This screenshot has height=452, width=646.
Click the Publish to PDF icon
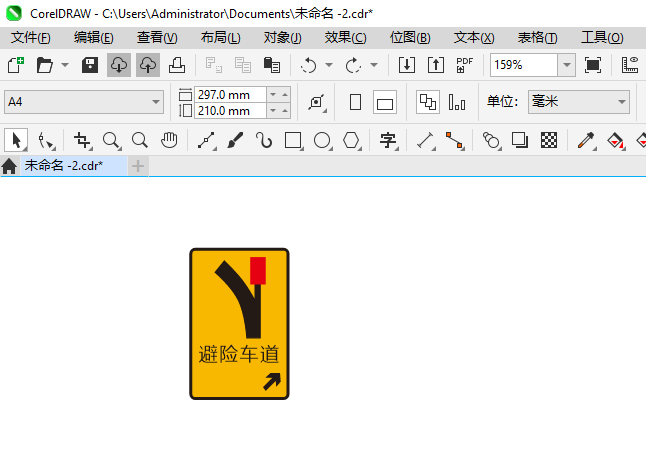(x=465, y=65)
